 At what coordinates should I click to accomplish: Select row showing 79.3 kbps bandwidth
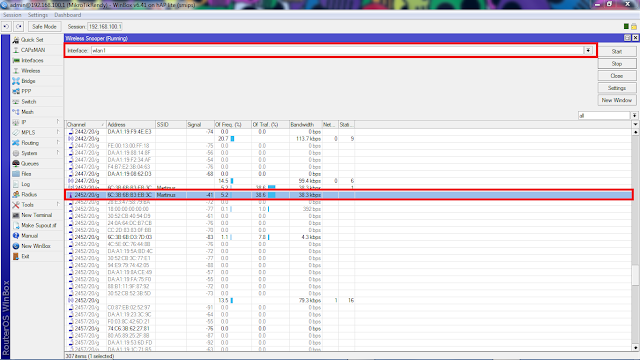[x=349, y=300]
